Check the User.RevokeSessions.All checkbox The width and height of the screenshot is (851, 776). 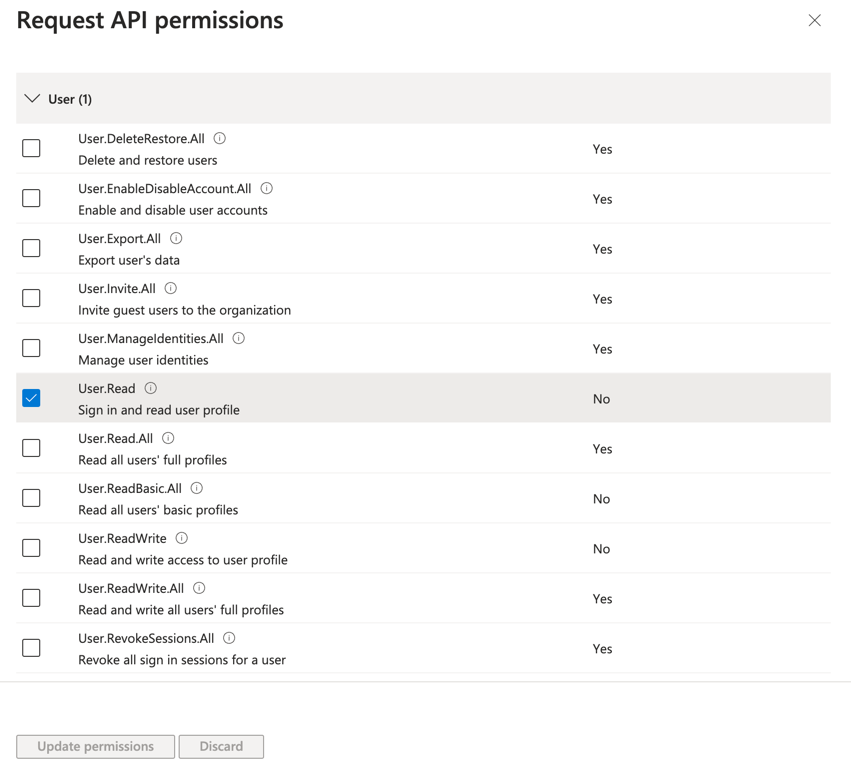(x=32, y=648)
